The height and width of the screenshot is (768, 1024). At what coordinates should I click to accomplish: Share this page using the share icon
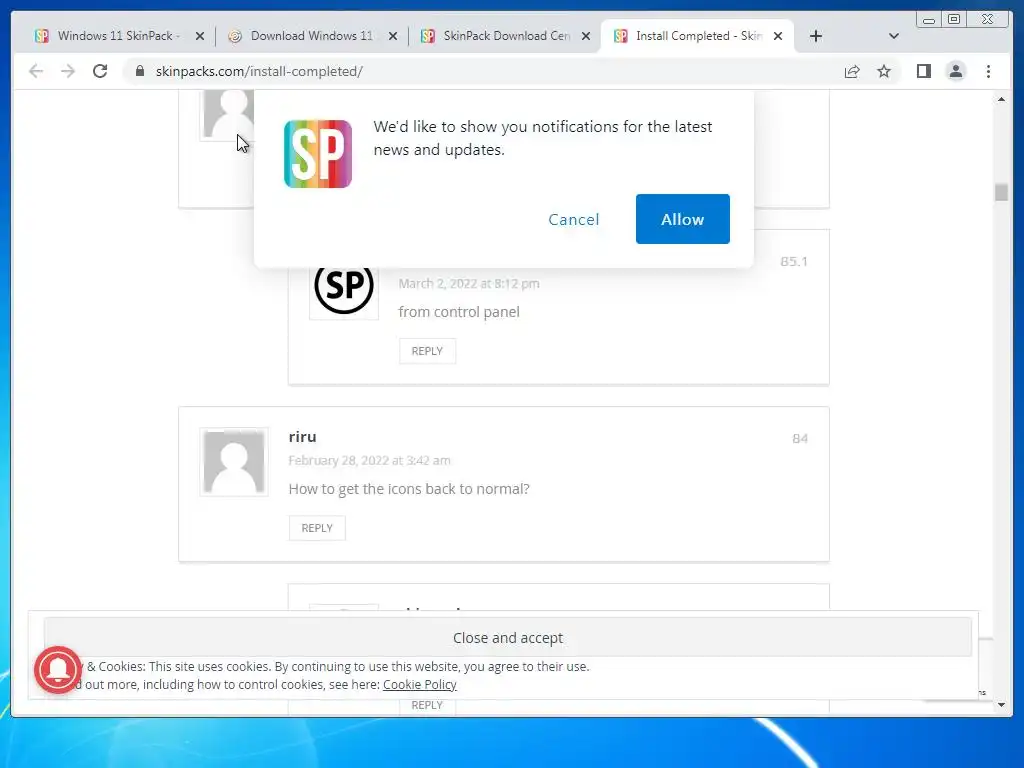[x=852, y=71]
